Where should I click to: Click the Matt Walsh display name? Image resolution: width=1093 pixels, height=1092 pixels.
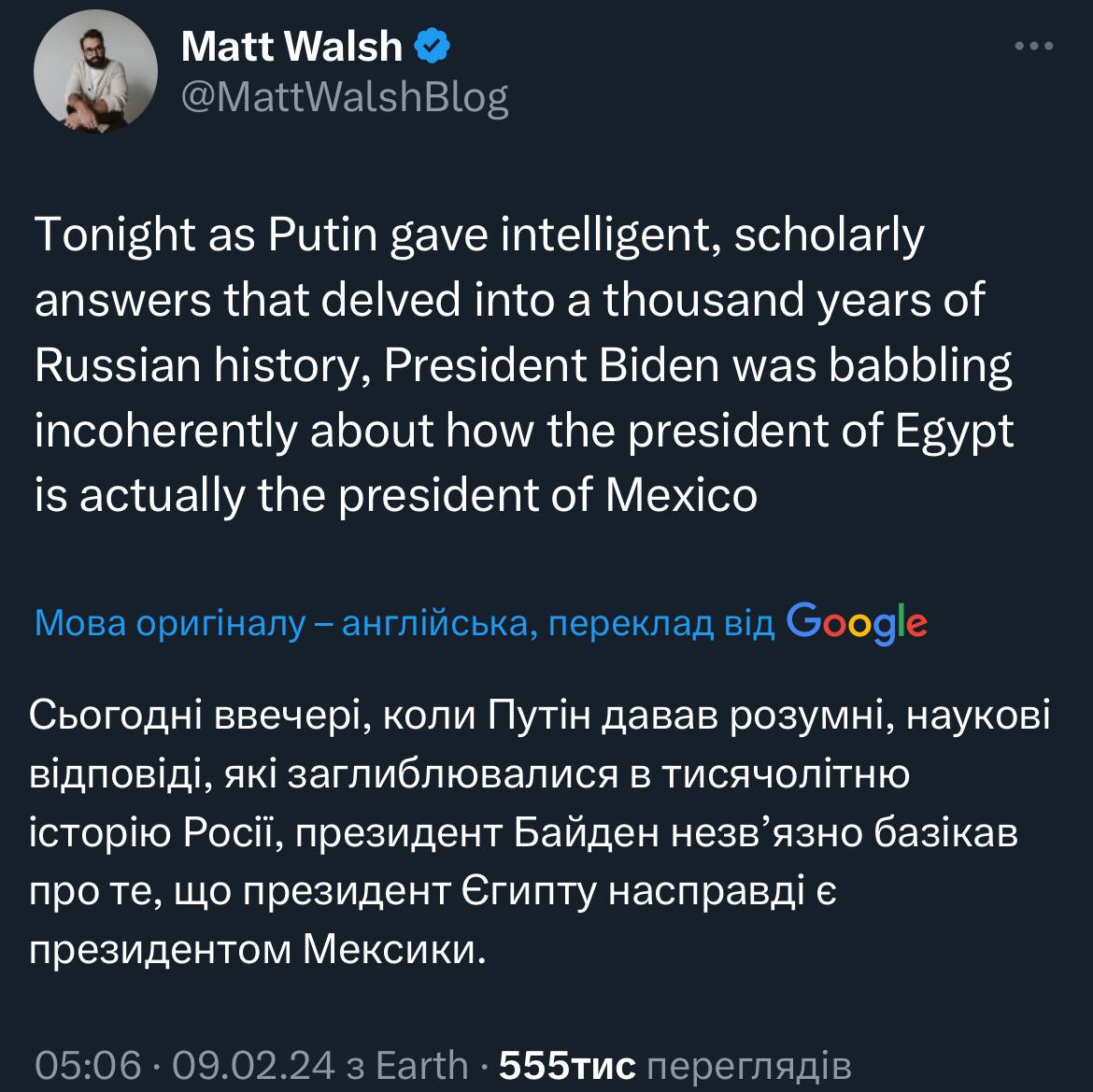[291, 46]
